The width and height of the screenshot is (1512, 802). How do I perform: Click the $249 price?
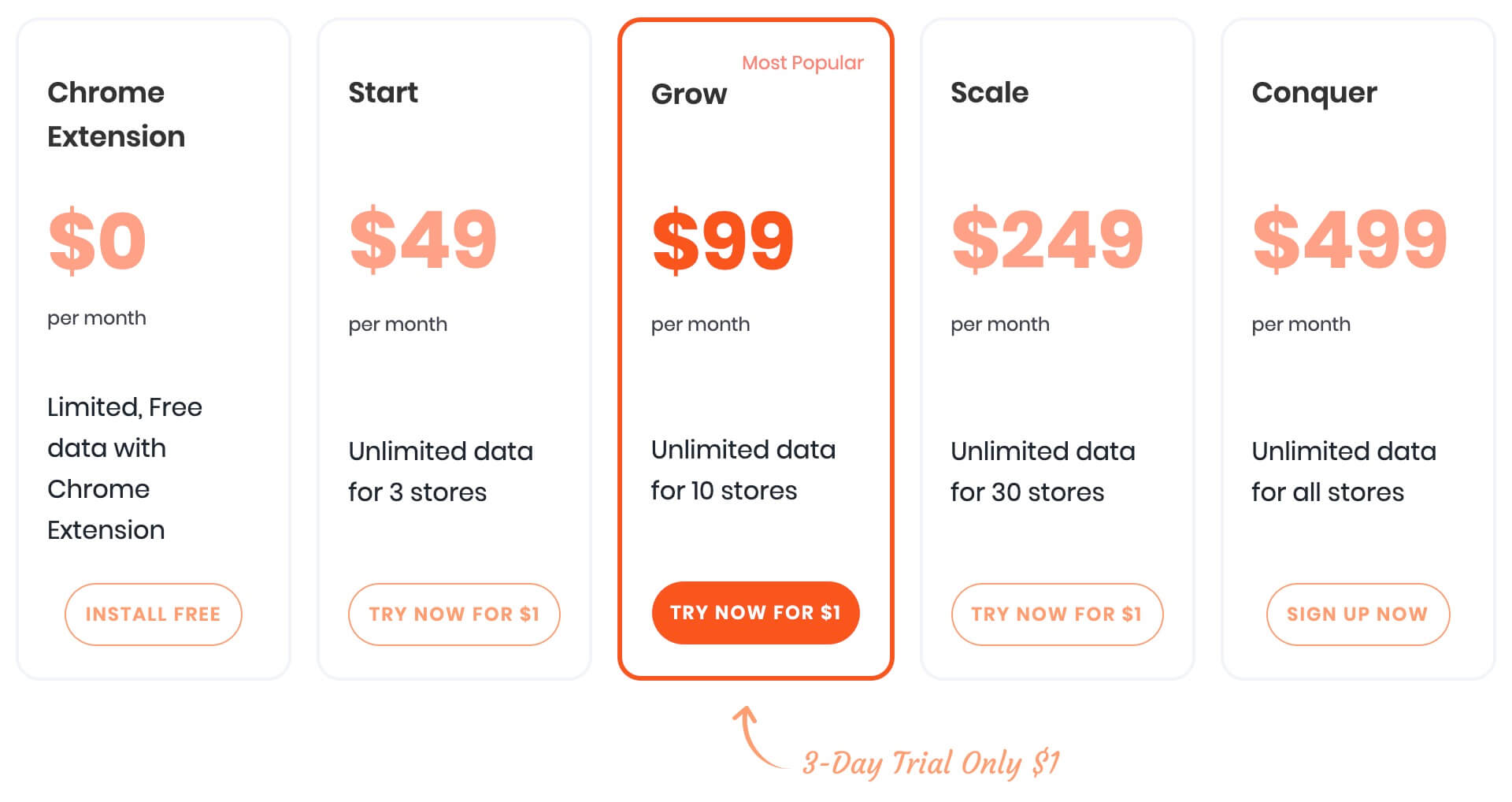click(x=1047, y=239)
